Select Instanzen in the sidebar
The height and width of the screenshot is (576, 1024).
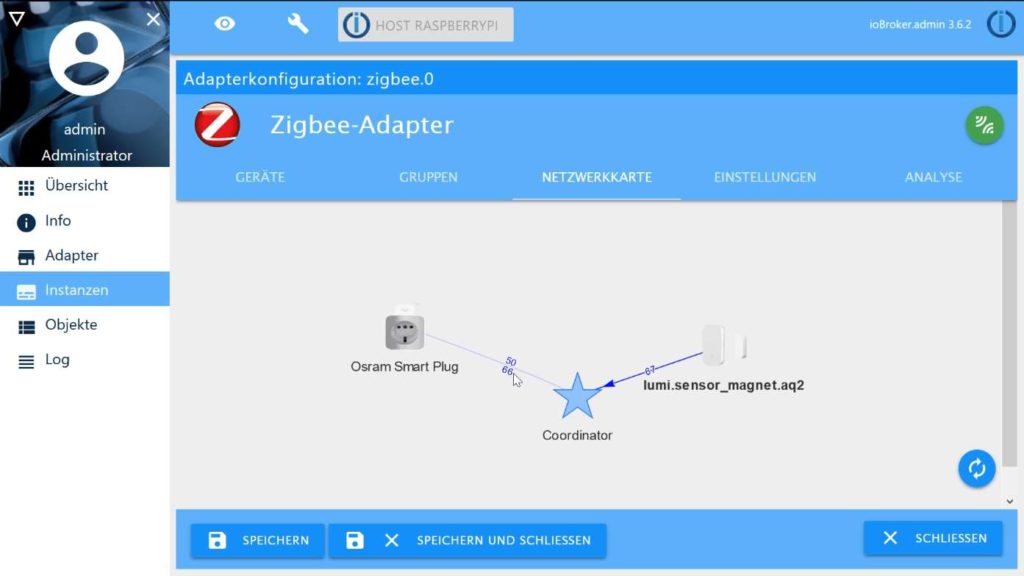coord(85,289)
